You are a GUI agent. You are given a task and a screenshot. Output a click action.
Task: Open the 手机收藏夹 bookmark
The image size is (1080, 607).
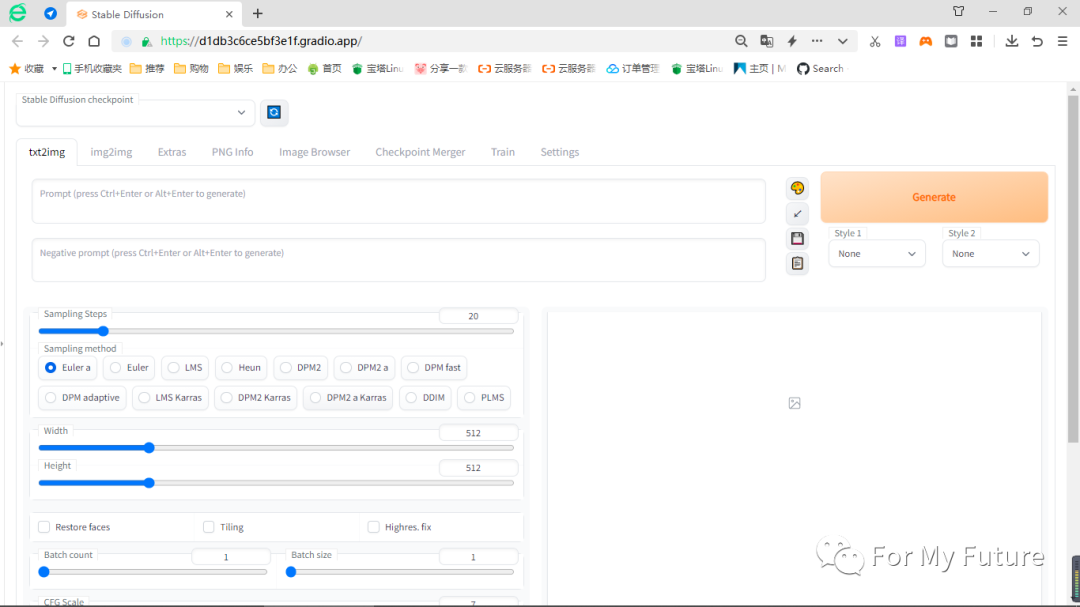[92, 68]
